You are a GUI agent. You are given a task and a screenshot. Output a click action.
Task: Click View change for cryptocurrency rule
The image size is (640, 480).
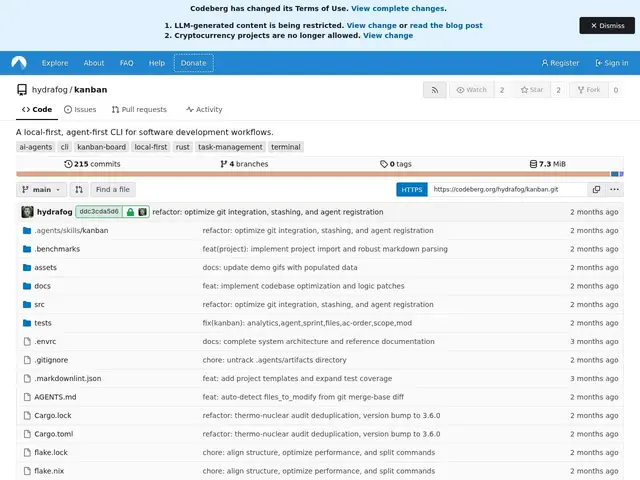pyautogui.click(x=388, y=36)
